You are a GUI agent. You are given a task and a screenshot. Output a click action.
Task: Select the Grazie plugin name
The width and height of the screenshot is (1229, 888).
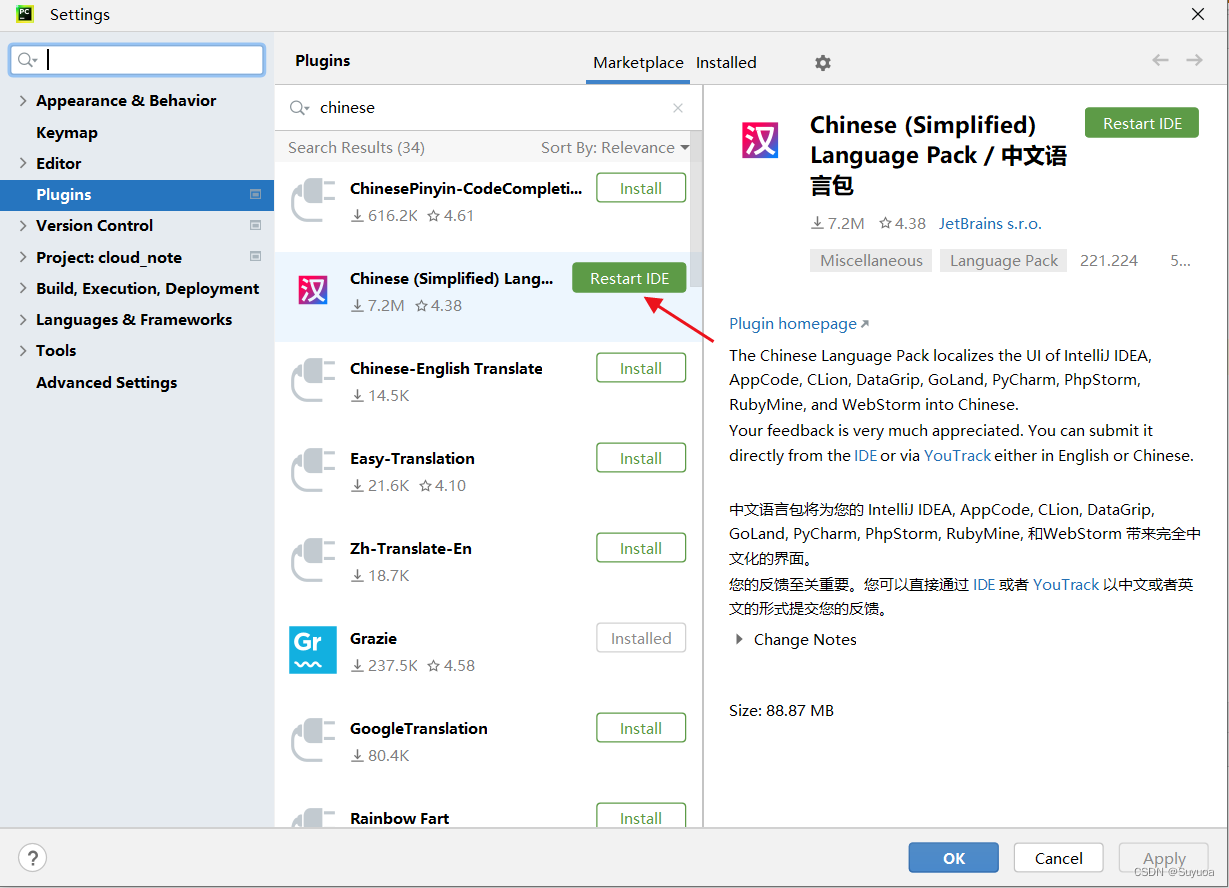373,638
